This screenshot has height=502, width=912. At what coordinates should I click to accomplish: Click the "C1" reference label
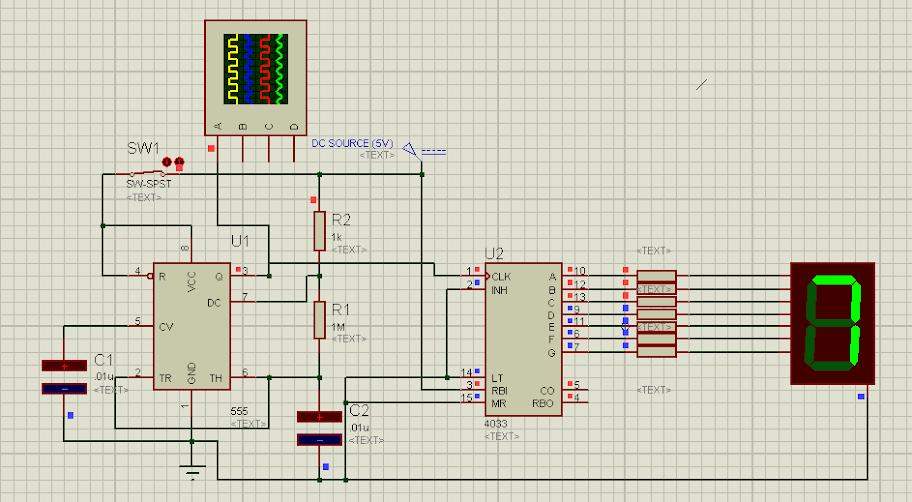coord(104,360)
